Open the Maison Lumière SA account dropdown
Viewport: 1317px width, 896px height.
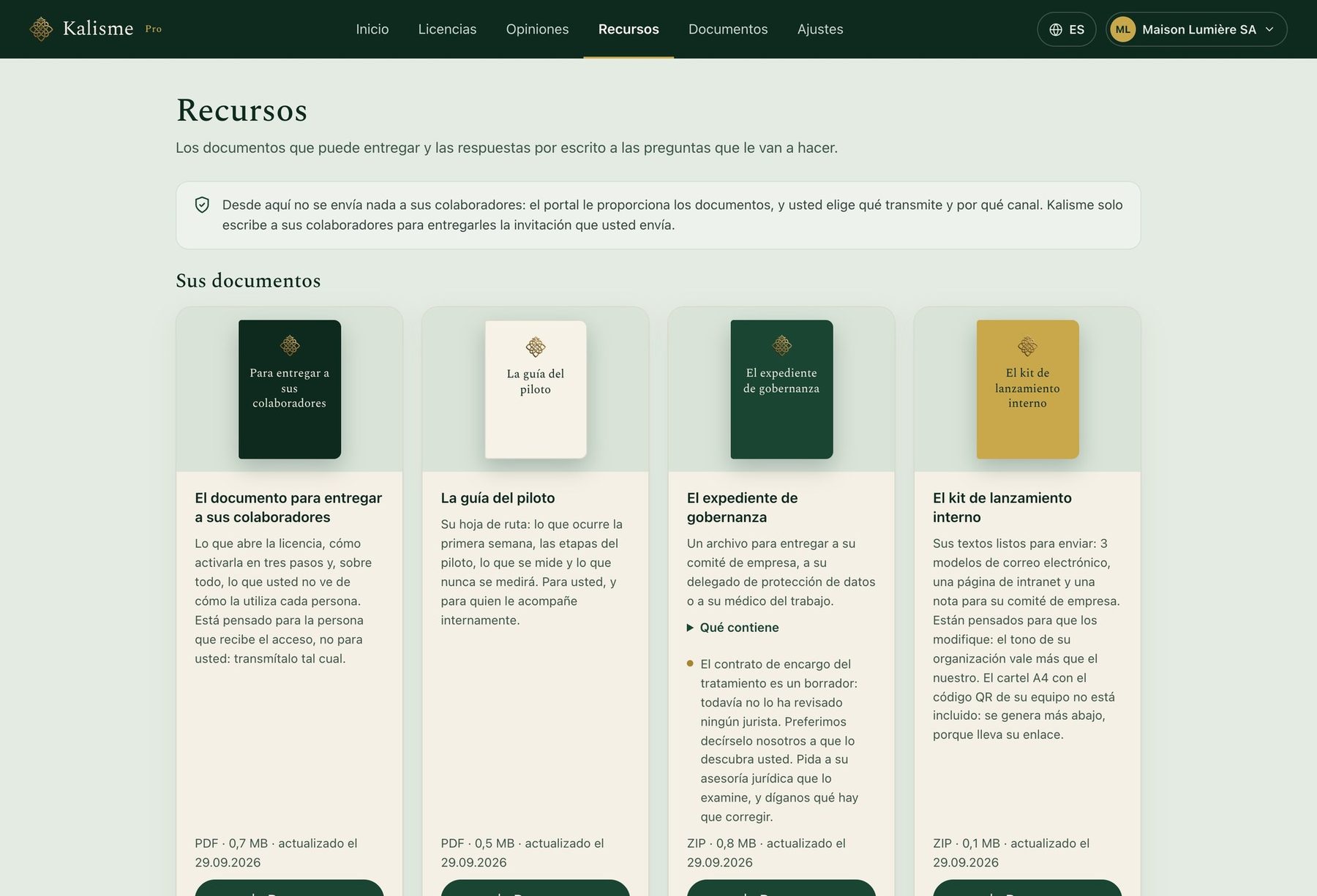click(1196, 29)
